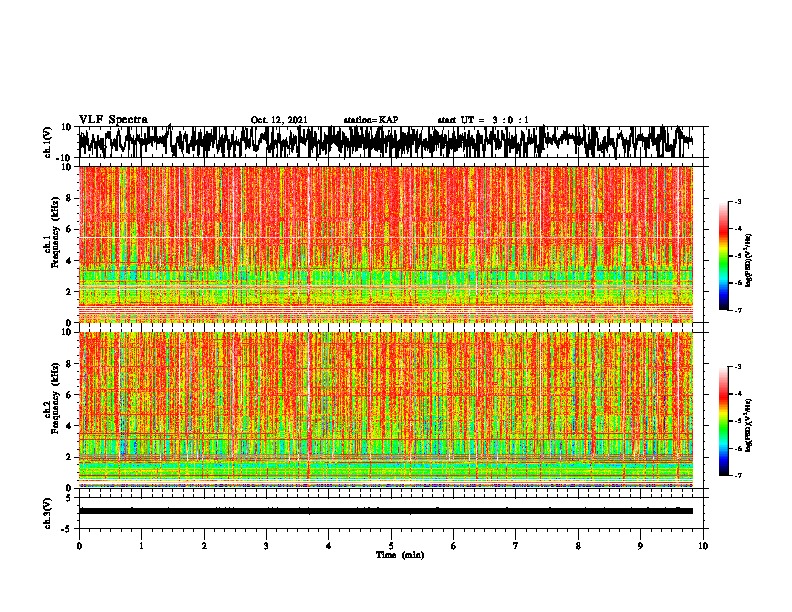Click the time axis tick label "7"
The width and height of the screenshot is (792, 612).
coord(516,546)
